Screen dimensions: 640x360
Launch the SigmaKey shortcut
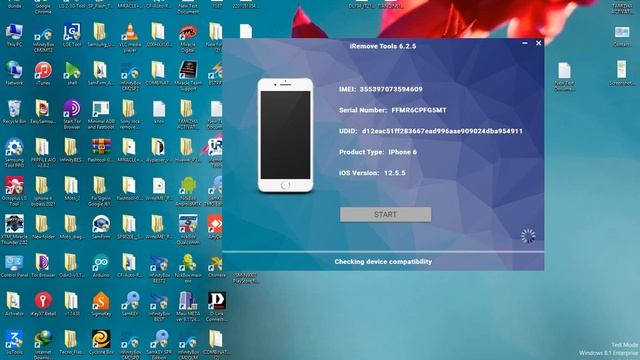101,304
